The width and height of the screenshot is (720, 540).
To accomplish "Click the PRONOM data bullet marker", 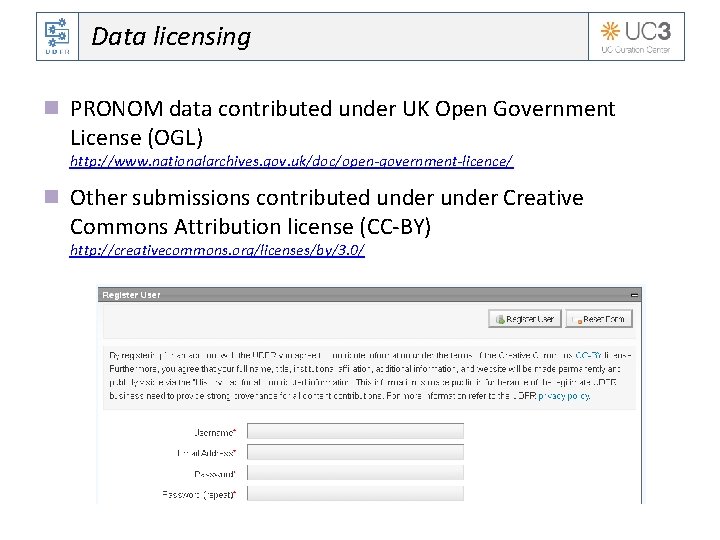I will pyautogui.click(x=51, y=108).
